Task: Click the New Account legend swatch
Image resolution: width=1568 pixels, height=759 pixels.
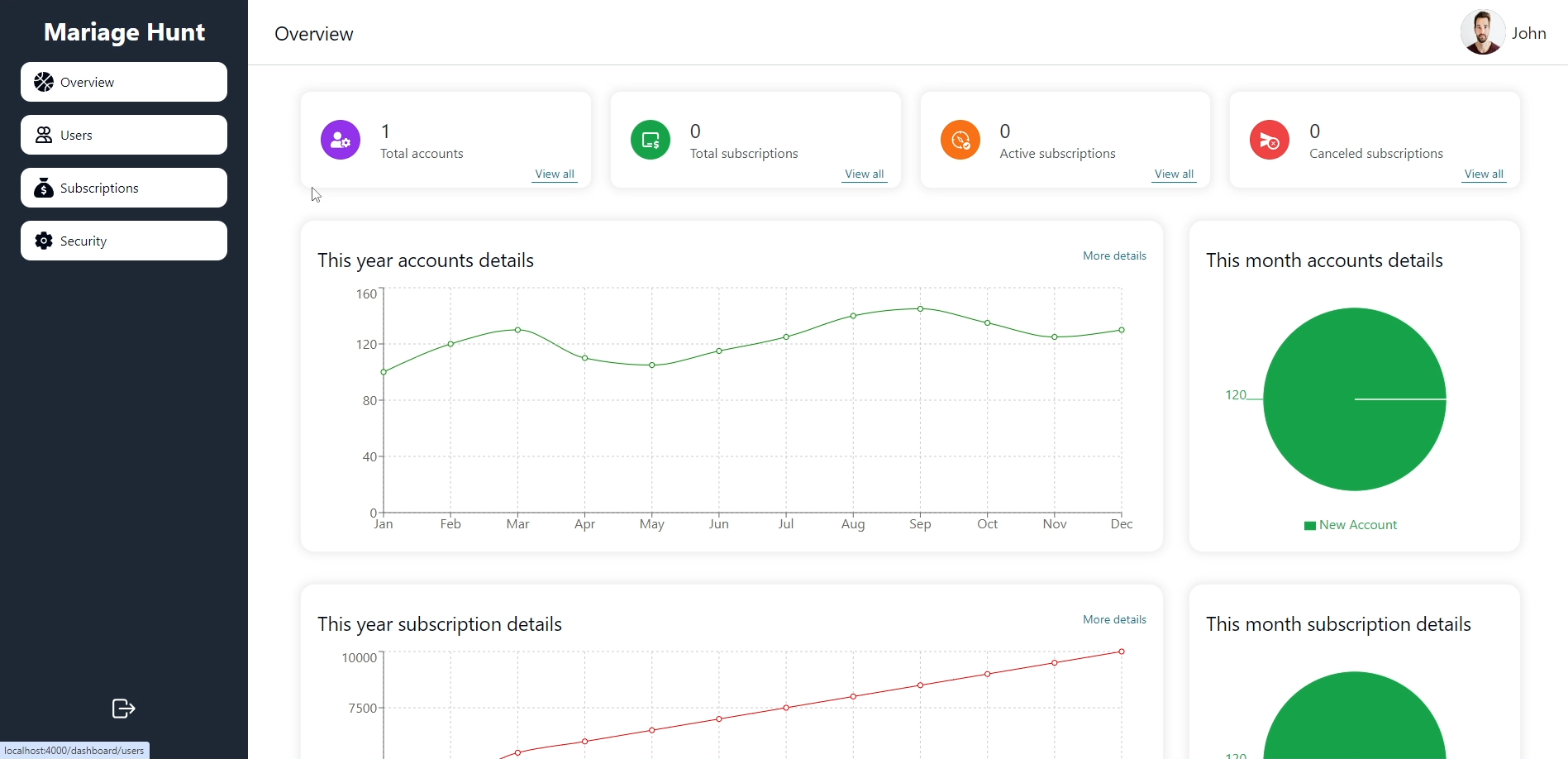Action: point(1309,525)
